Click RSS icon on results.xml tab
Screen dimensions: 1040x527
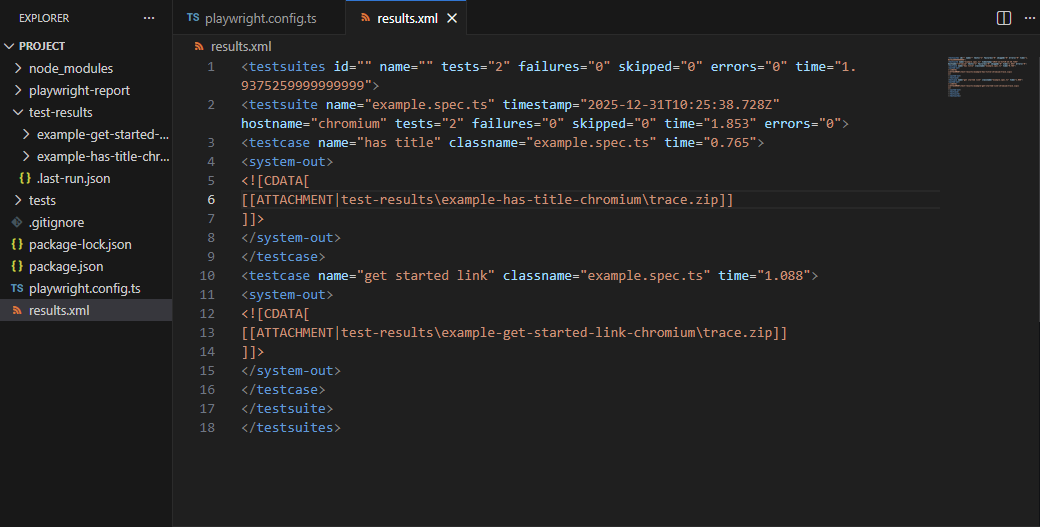[x=365, y=18]
